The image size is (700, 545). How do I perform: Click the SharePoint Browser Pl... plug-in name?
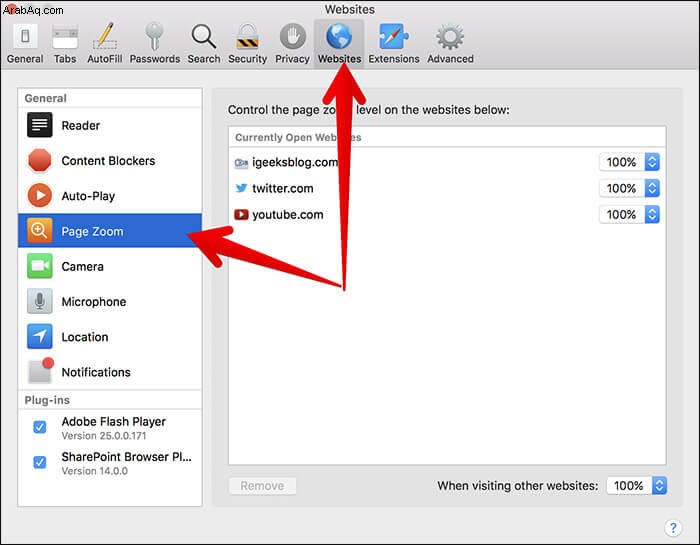click(x=127, y=457)
